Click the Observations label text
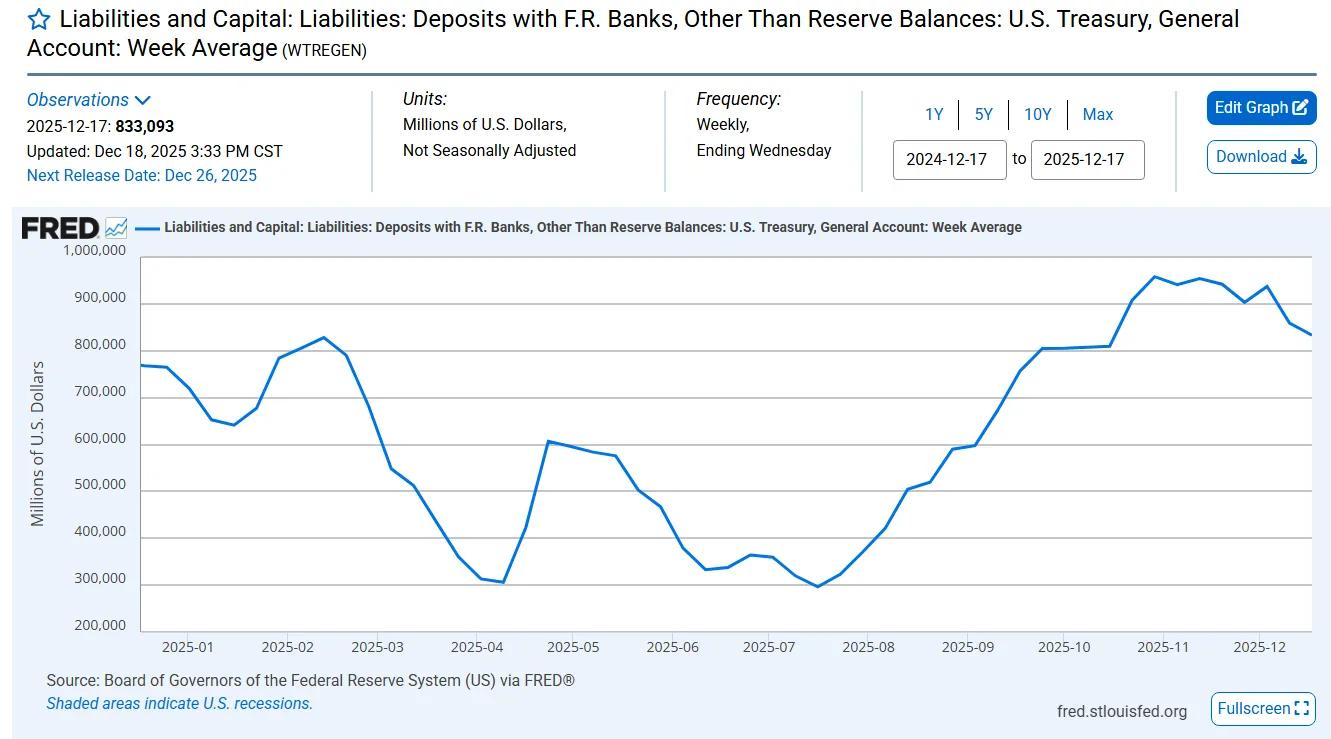The width and height of the screenshot is (1331, 739). (78, 100)
